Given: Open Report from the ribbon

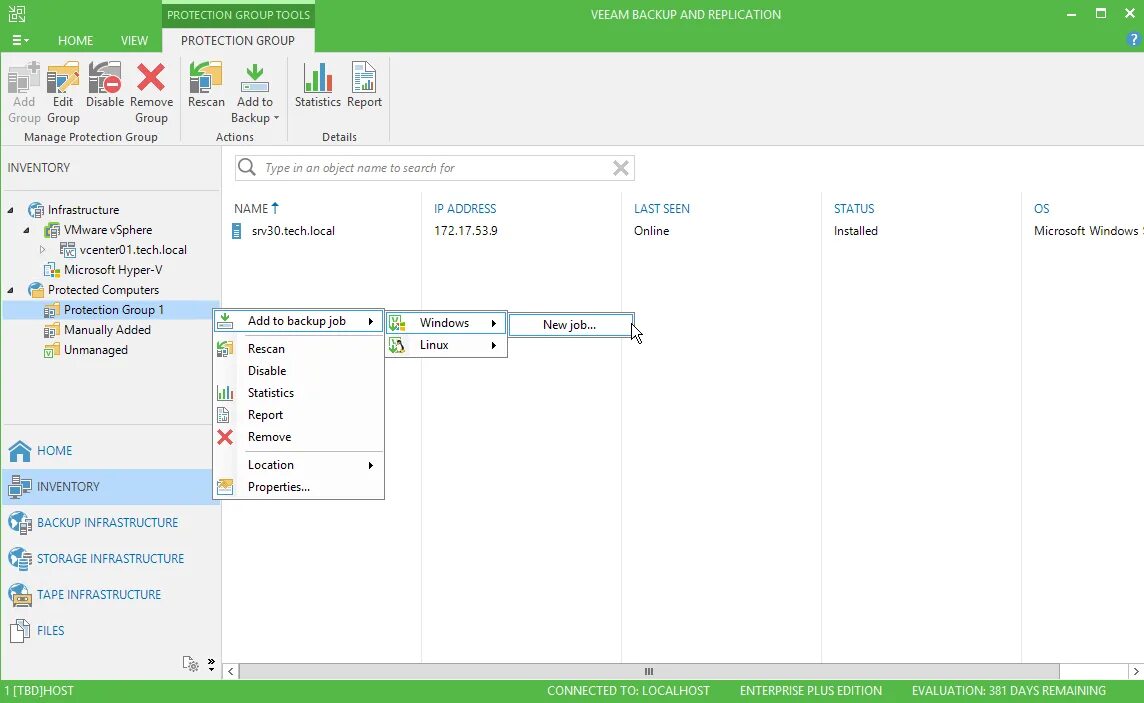Looking at the screenshot, I should pos(364,85).
